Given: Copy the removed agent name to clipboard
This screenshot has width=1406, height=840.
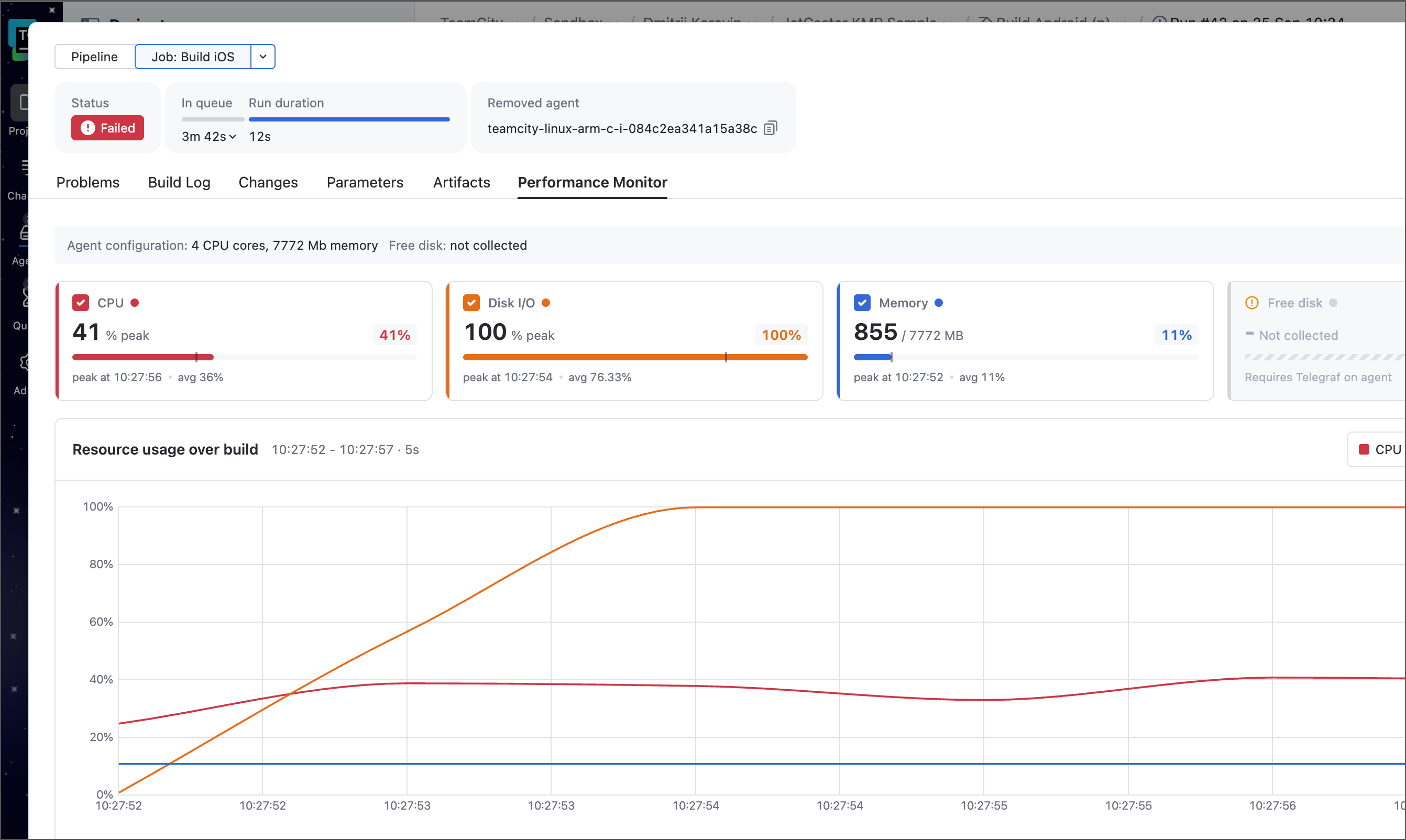Looking at the screenshot, I should [771, 128].
